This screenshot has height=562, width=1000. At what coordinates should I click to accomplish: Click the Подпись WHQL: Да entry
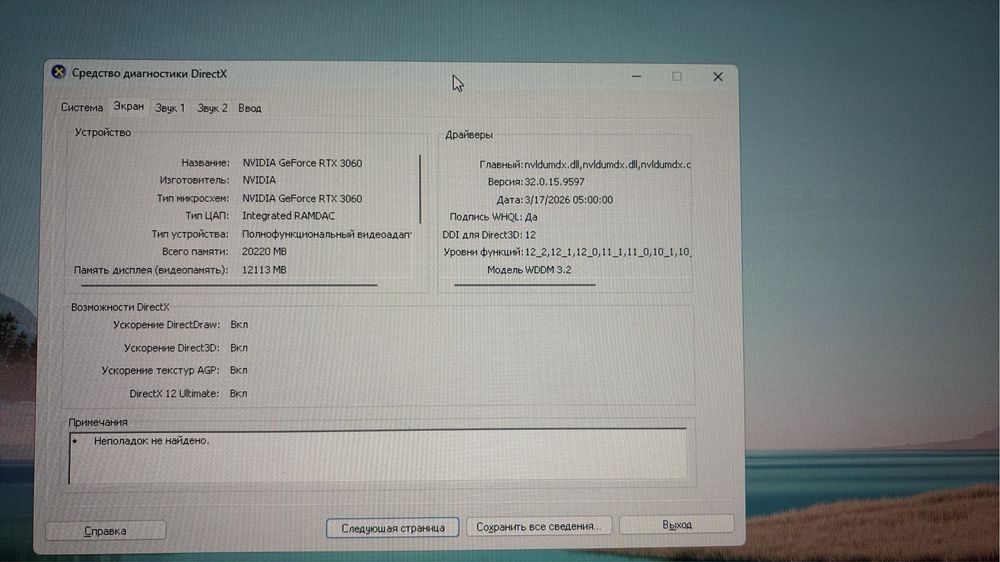click(x=493, y=217)
